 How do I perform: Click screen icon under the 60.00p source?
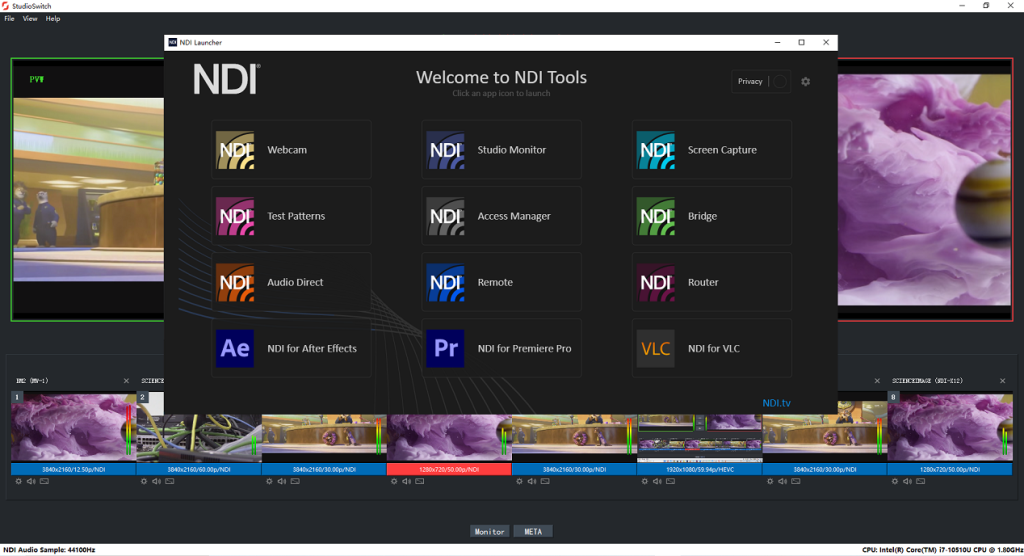click(x=170, y=482)
